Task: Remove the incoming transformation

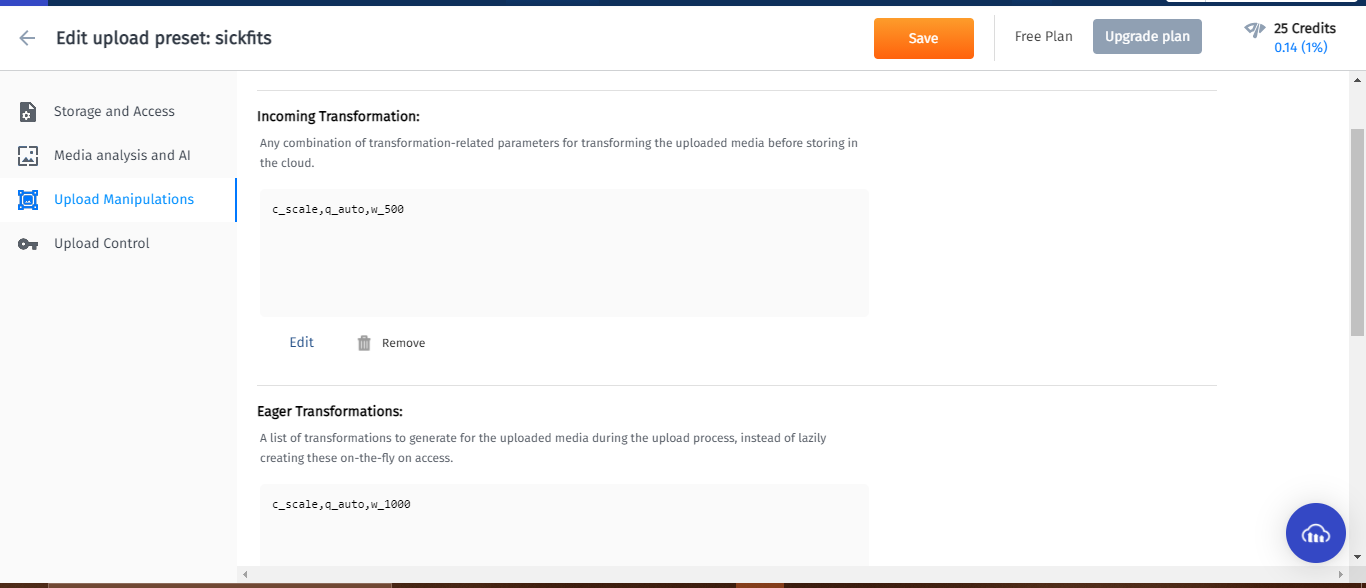Action: [404, 343]
